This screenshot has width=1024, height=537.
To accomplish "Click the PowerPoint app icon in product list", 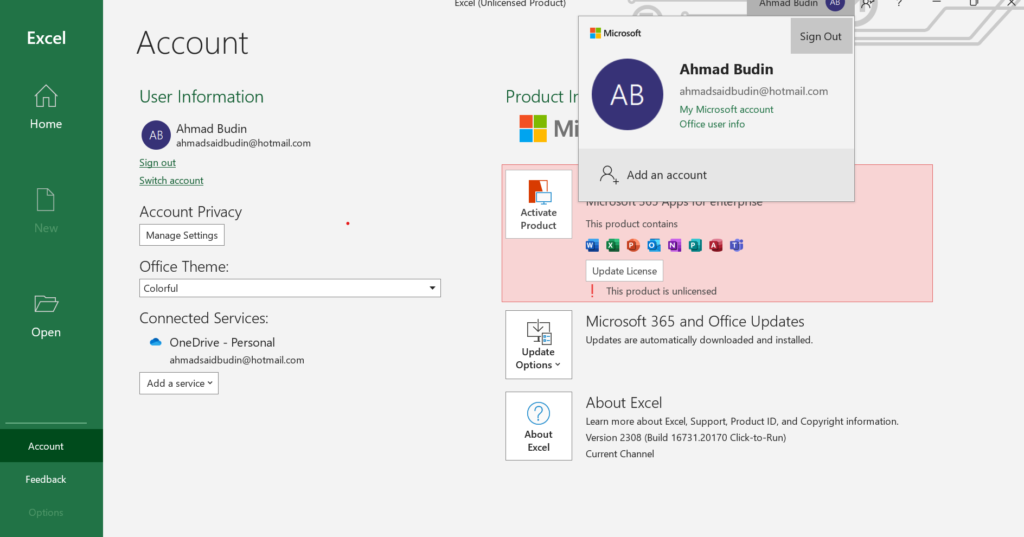I will tap(633, 246).
